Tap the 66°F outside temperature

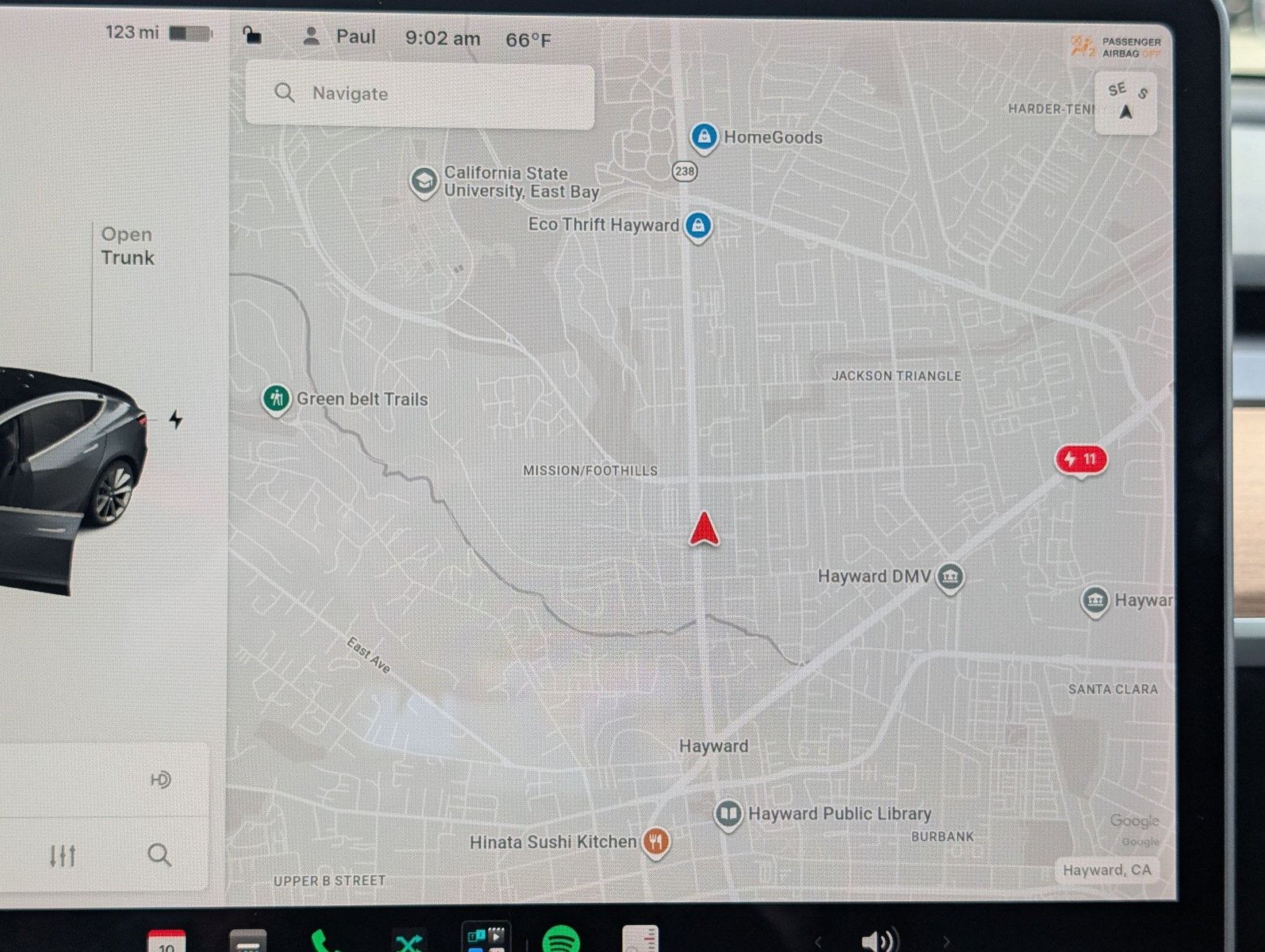tap(529, 40)
